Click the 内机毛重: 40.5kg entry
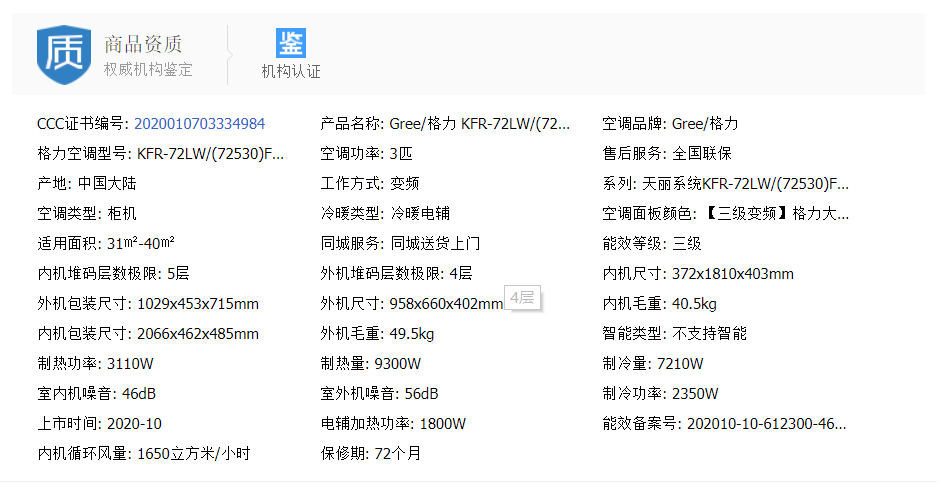940x484 pixels. point(660,303)
